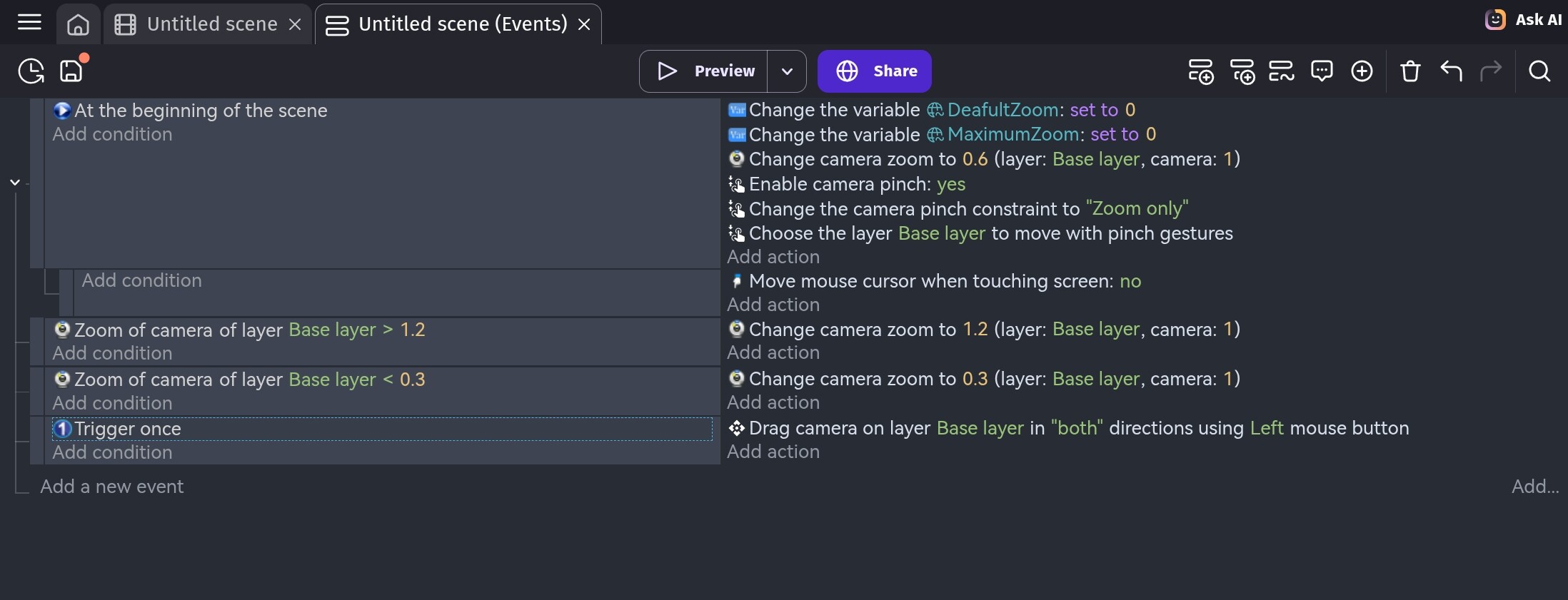This screenshot has width=1568, height=600.
Task: Delete selected event with the trash icon
Action: point(1410,71)
